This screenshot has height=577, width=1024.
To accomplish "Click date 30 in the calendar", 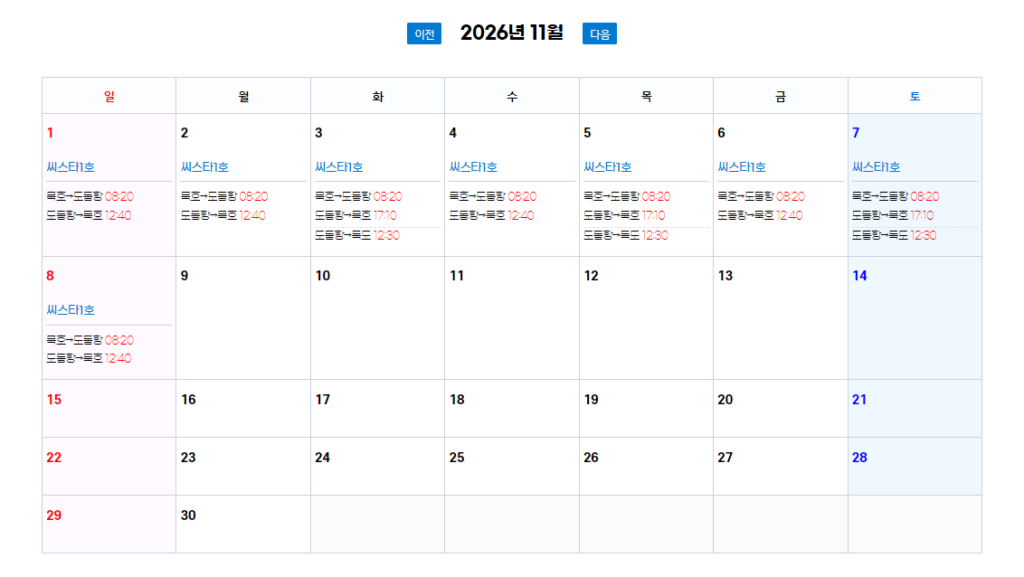I will point(189,516).
